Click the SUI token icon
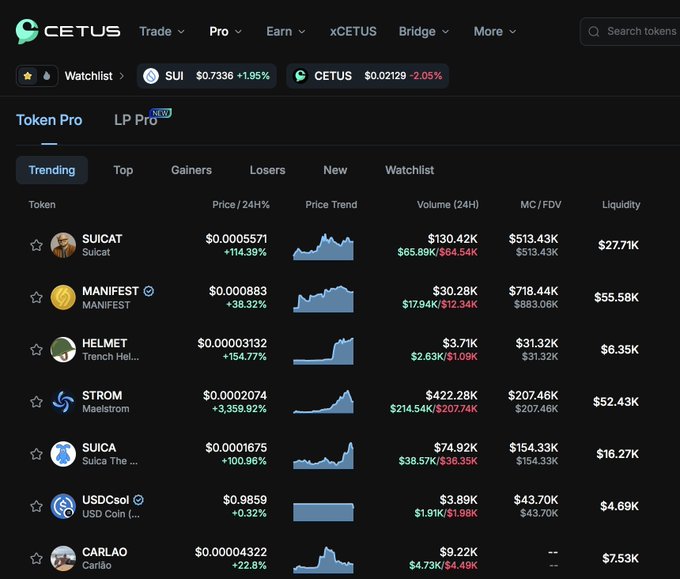 (151, 76)
